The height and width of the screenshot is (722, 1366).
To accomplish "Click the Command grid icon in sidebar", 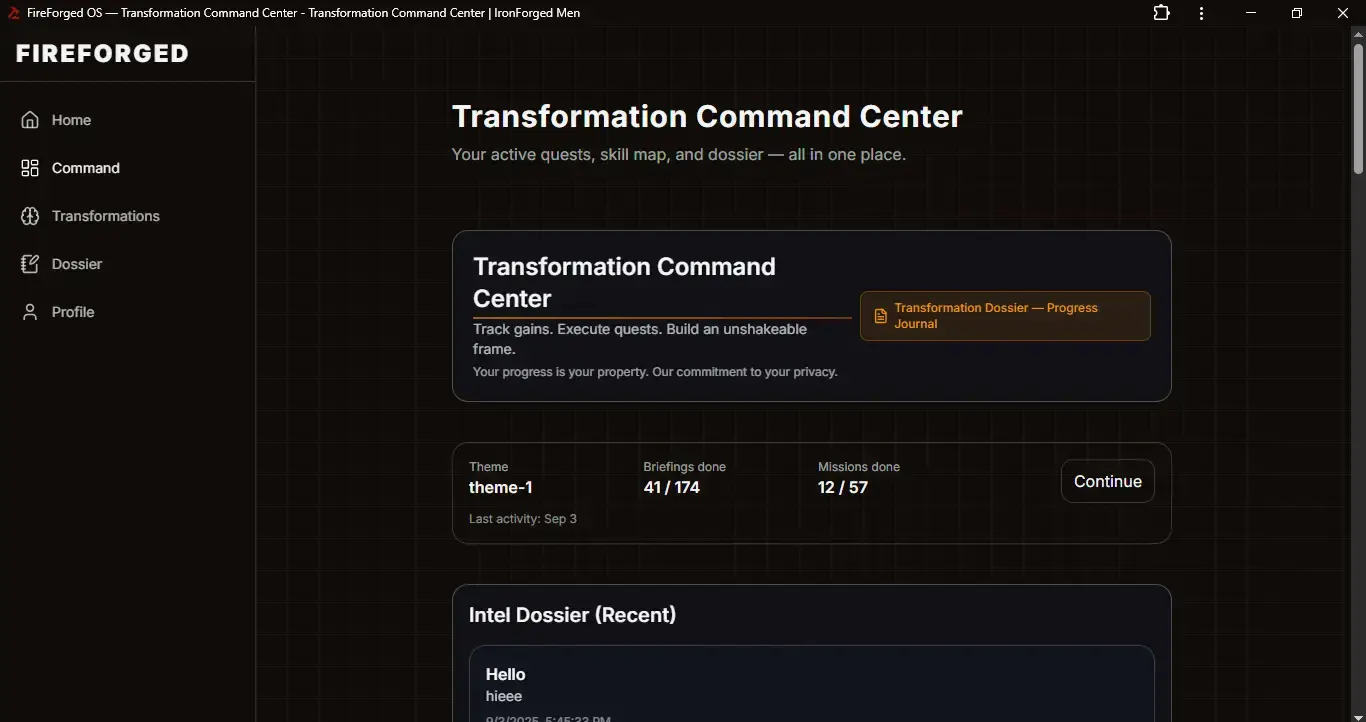I will pos(30,168).
